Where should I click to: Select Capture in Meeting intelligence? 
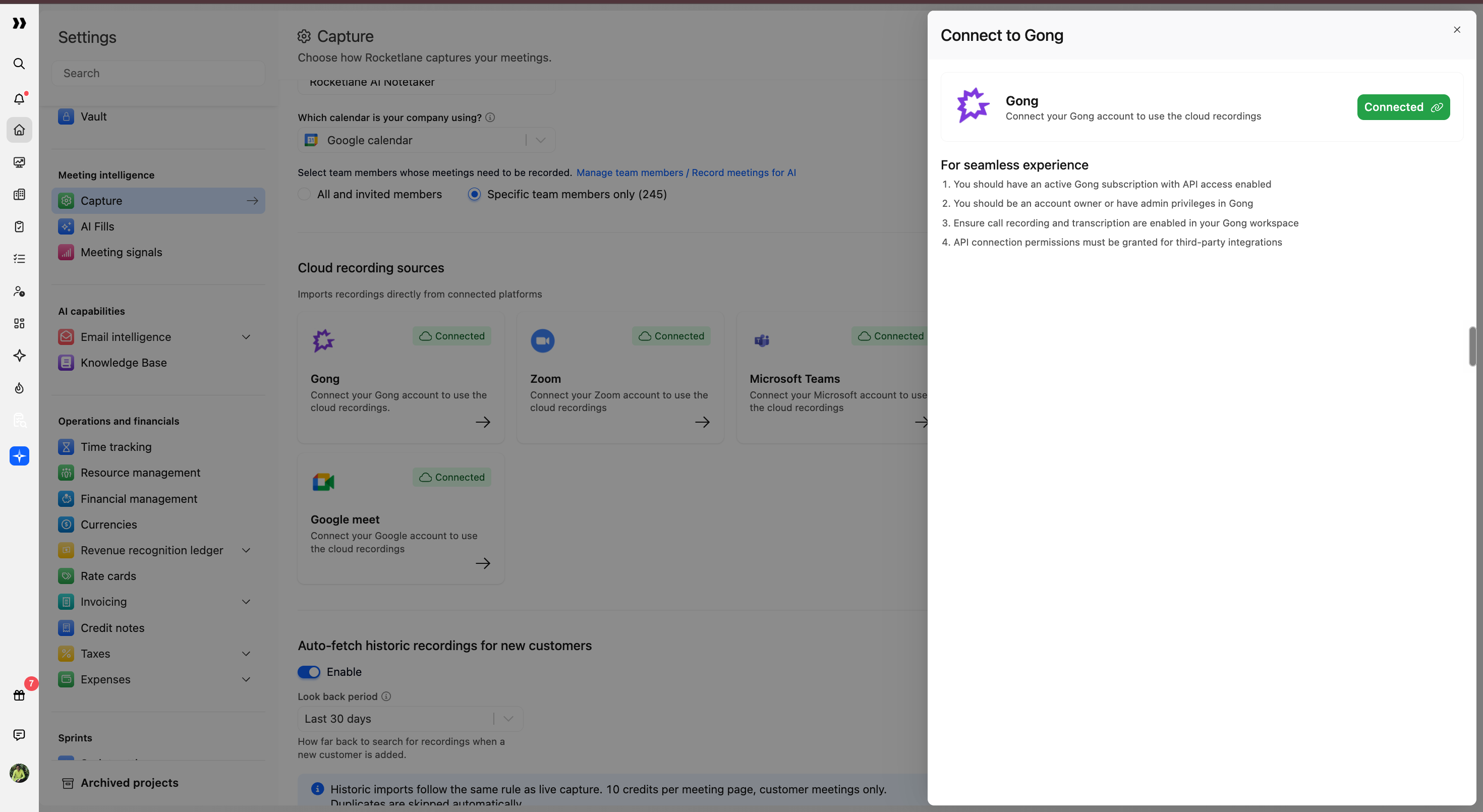[x=158, y=201]
